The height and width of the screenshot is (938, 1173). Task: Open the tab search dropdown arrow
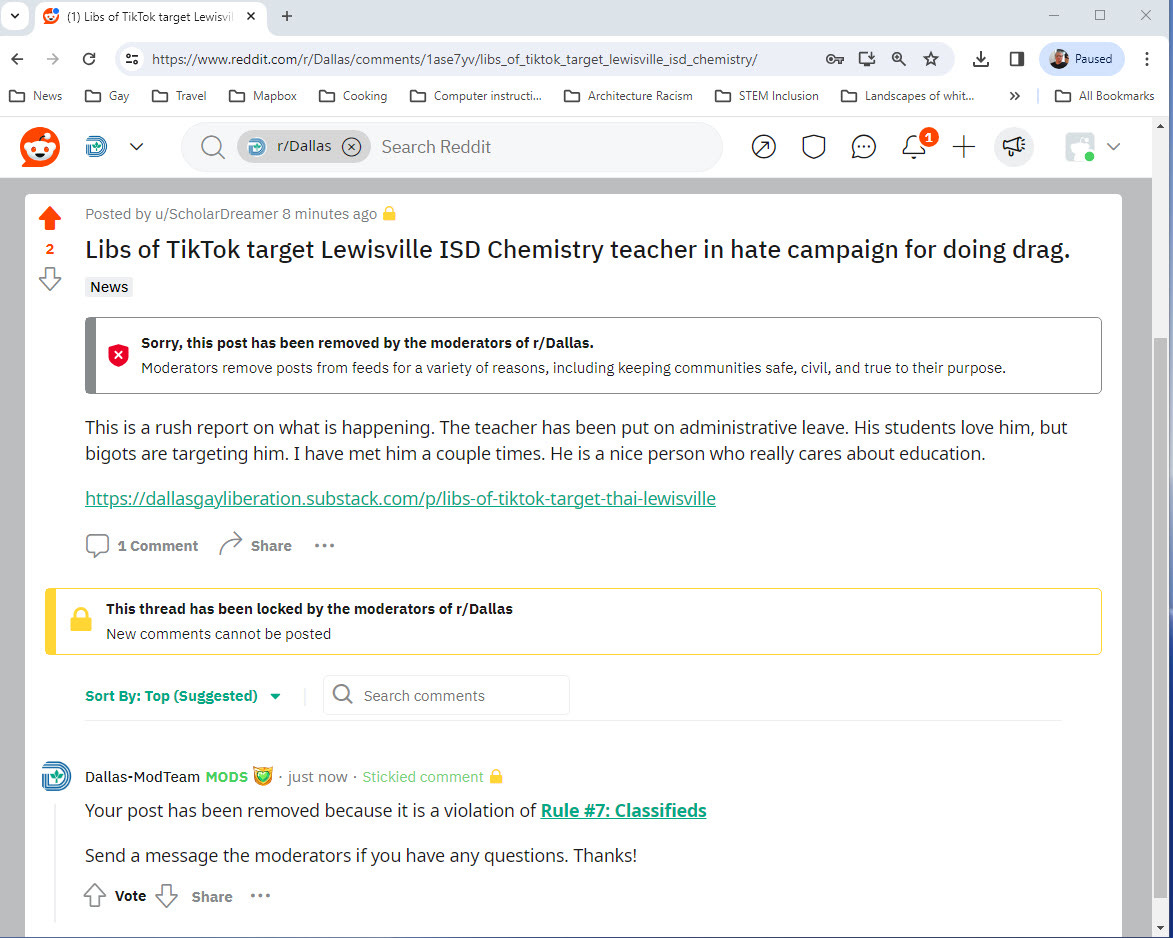14,16
